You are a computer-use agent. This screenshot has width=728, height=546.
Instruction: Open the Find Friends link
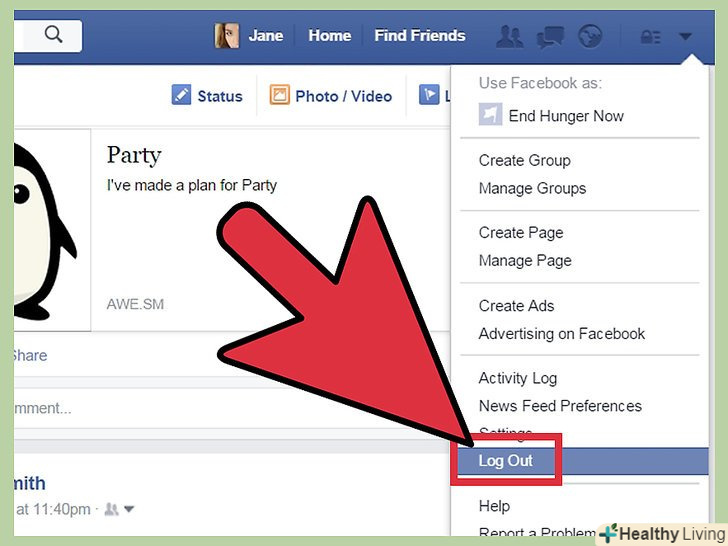pos(420,36)
